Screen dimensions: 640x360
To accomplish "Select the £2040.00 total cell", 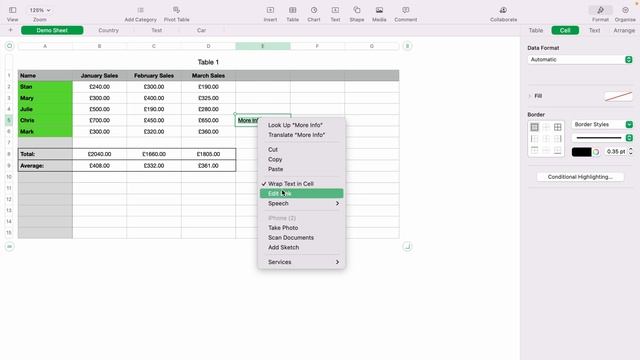I will tap(100, 154).
